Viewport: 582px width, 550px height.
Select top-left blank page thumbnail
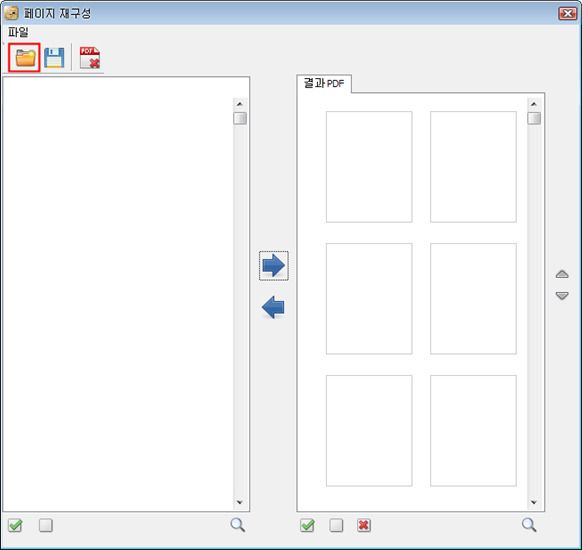[x=369, y=167]
